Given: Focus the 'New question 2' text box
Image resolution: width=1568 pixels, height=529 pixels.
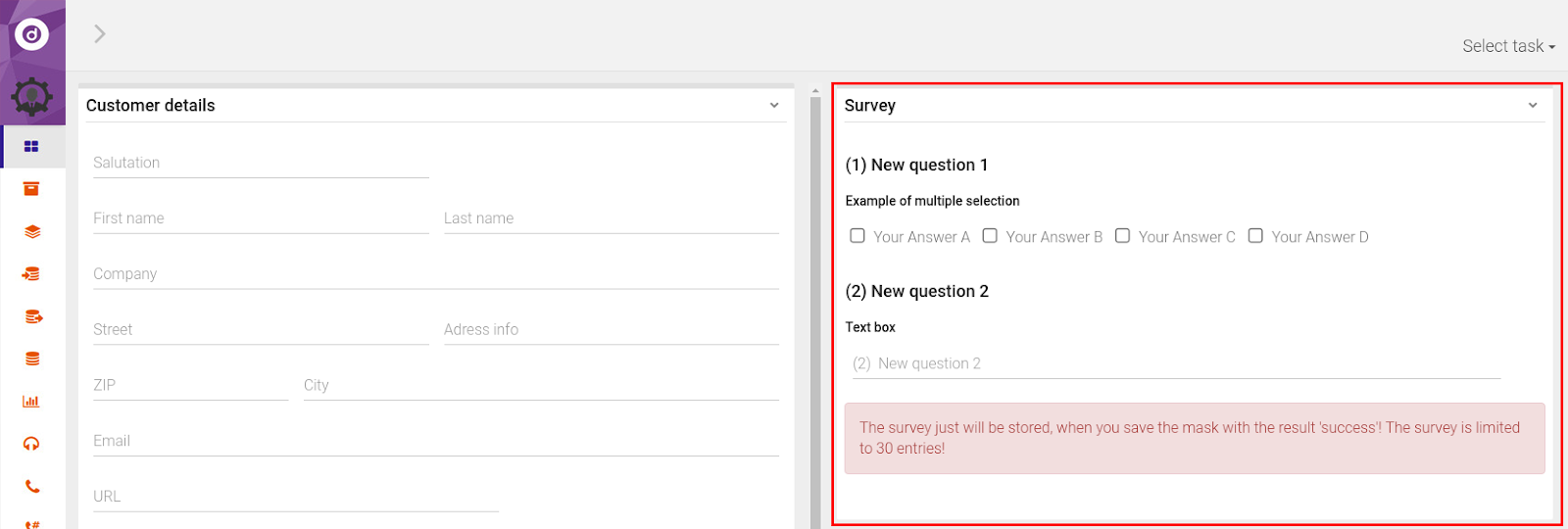Looking at the screenshot, I should point(1176,363).
